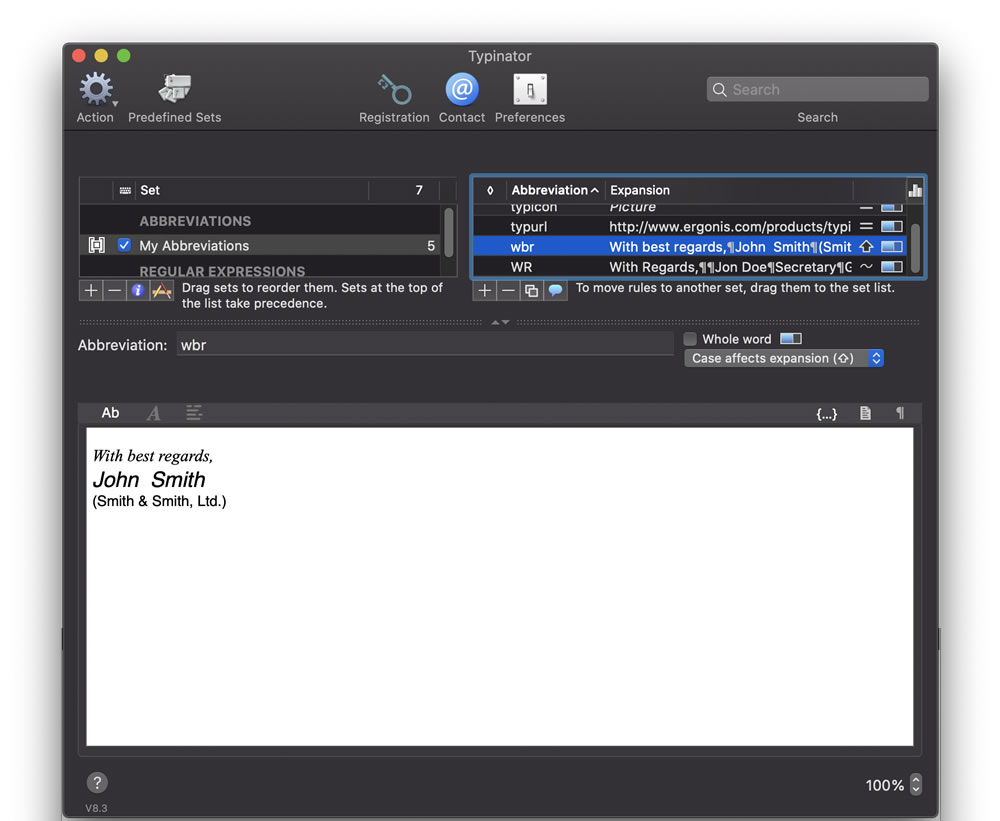Image resolution: width=1000 pixels, height=821 pixels.
Task: Show usage statistics bar chart column
Action: (x=915, y=190)
